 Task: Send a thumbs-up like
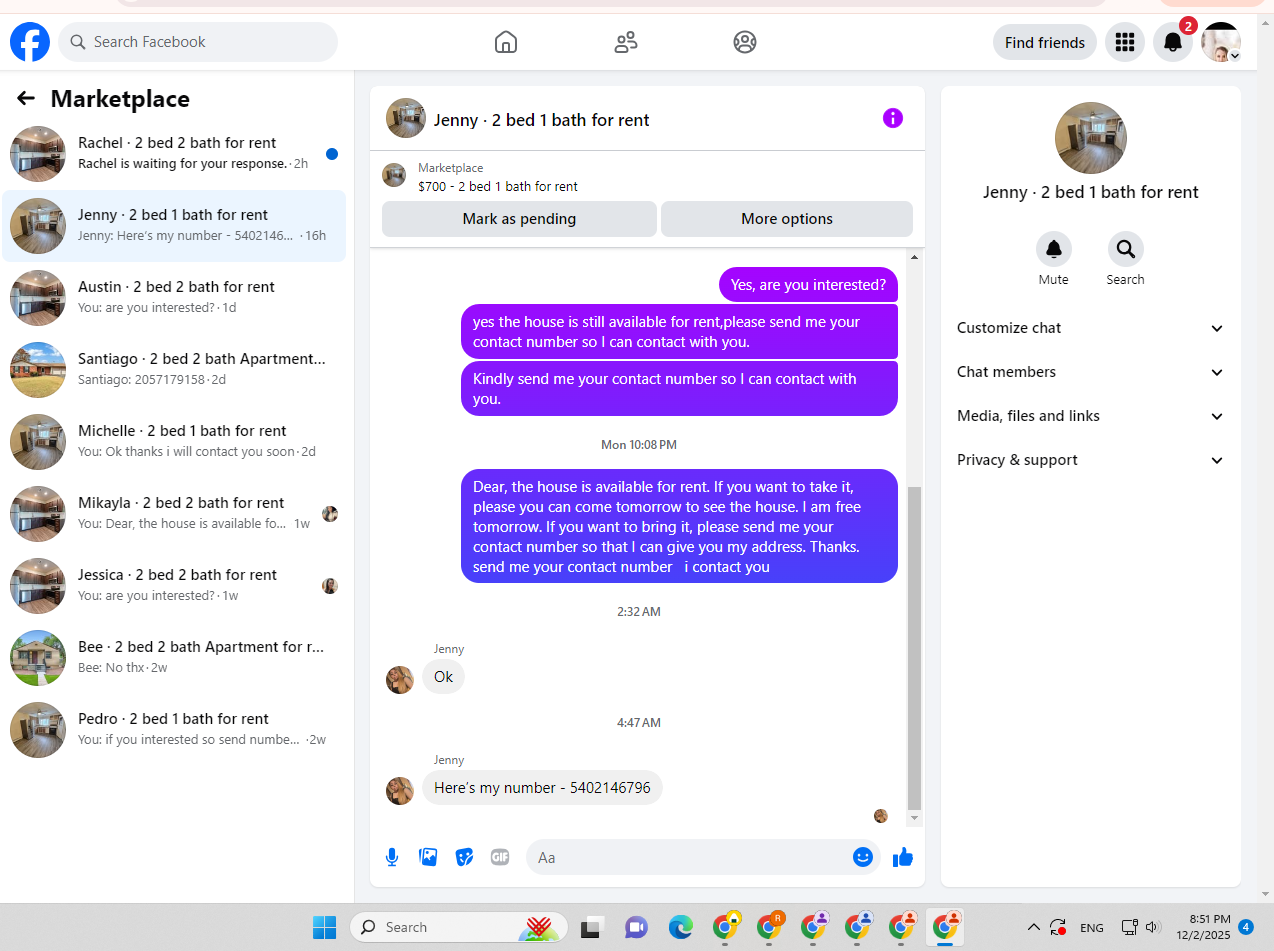[903, 857]
